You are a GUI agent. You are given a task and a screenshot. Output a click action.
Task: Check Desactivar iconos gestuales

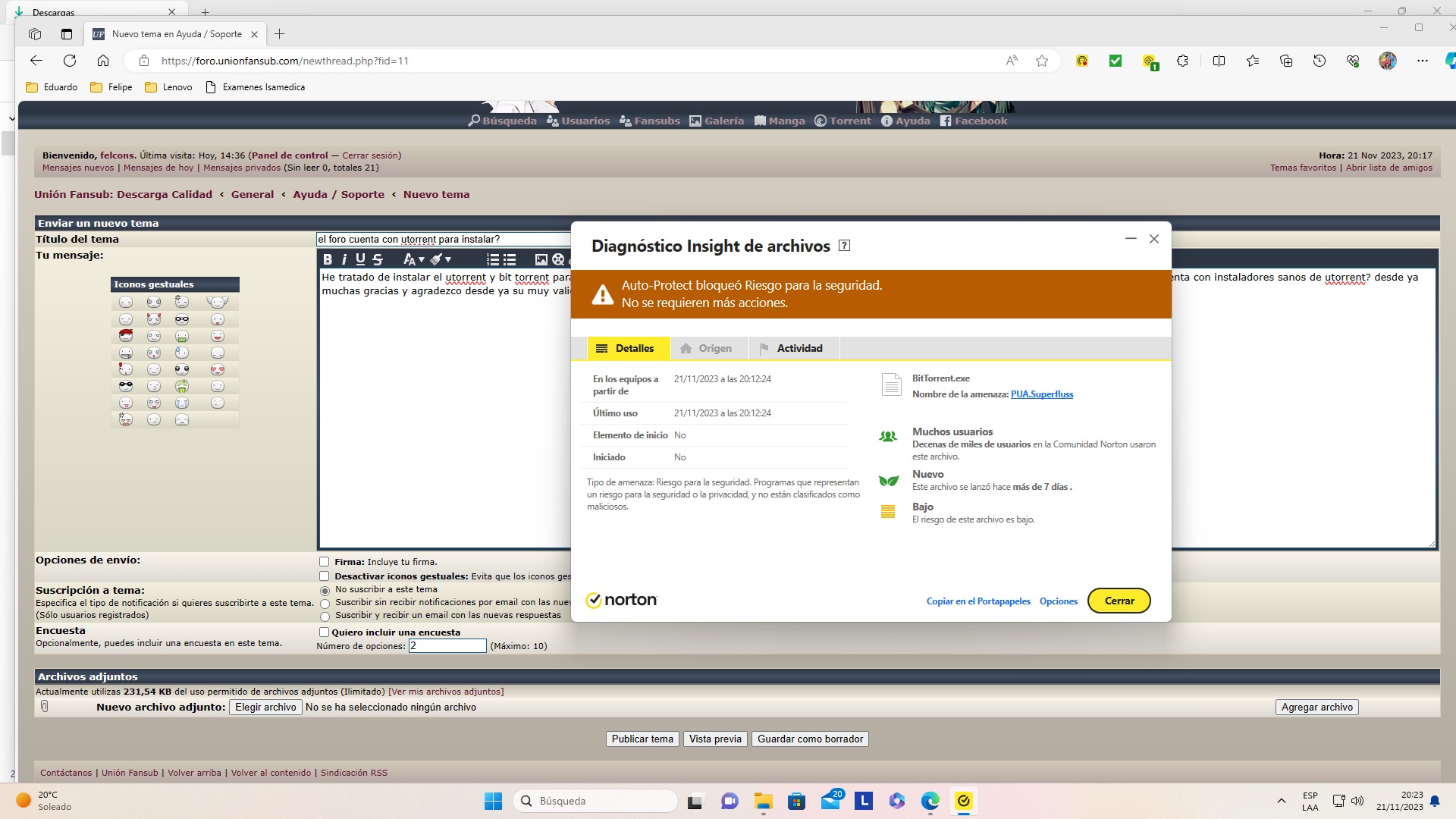pos(325,576)
